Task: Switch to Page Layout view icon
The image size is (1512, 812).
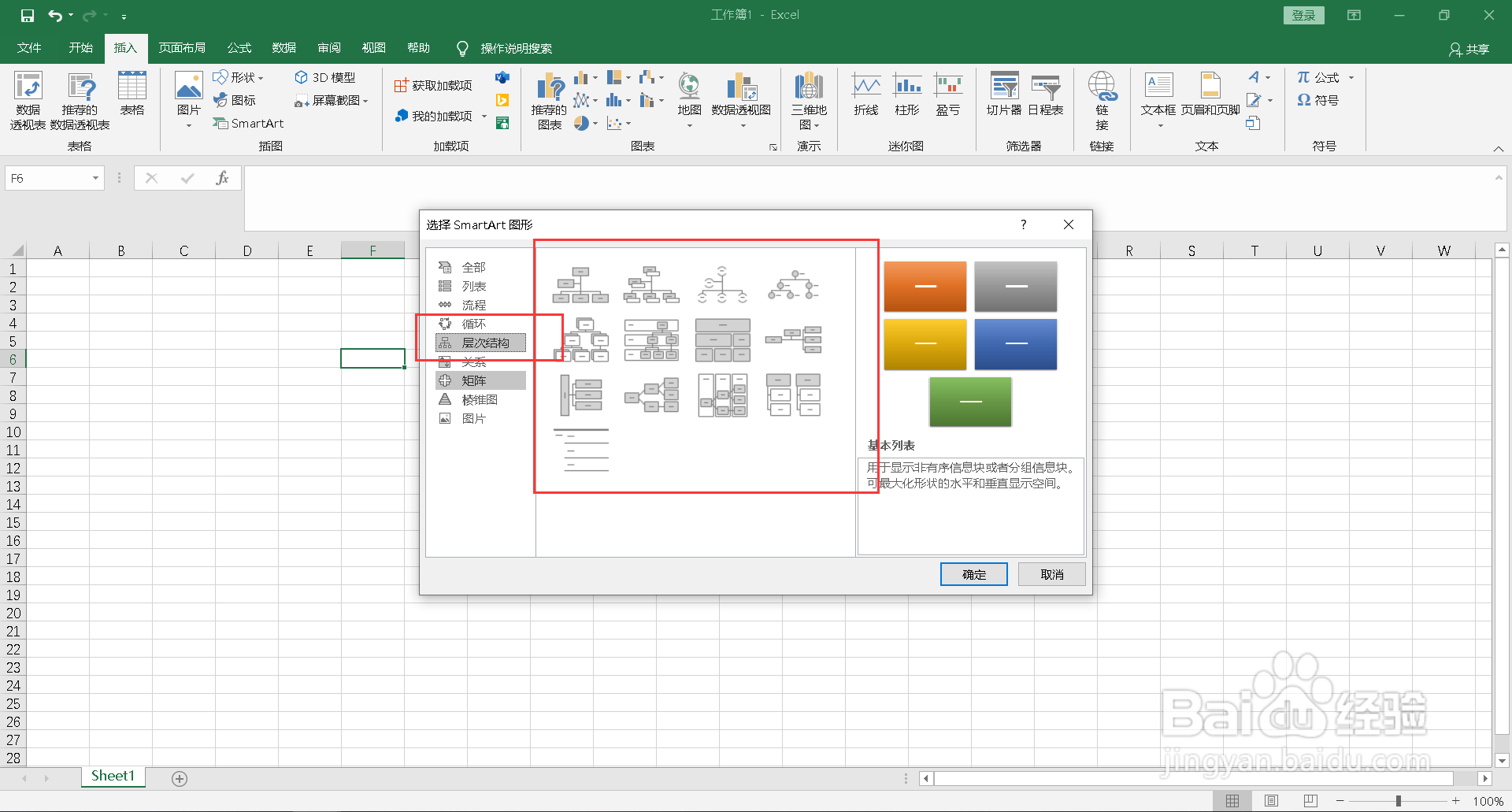Action: point(1271,801)
